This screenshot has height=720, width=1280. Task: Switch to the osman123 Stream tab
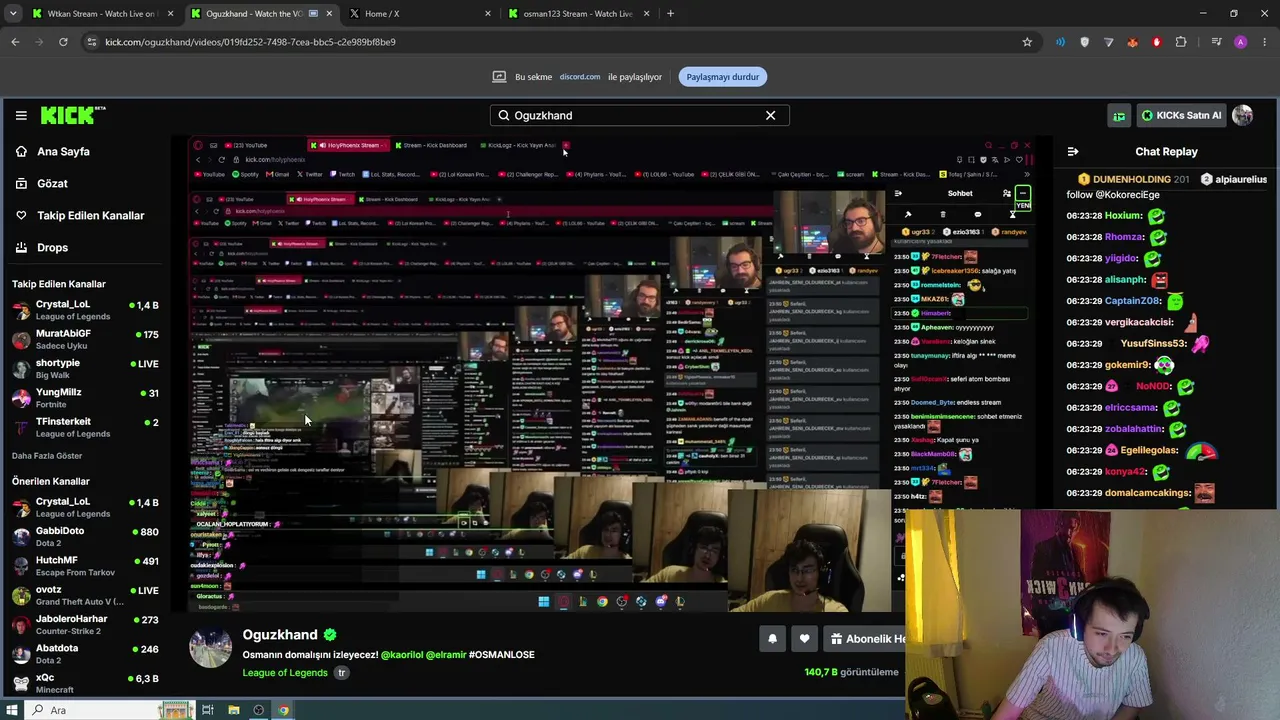pos(578,14)
